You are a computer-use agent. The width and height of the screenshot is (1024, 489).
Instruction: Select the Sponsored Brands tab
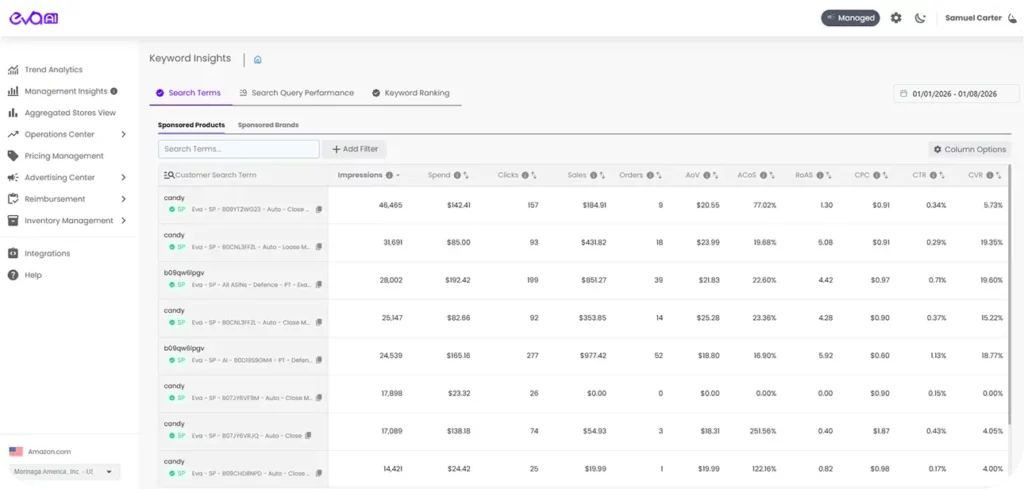coord(268,125)
